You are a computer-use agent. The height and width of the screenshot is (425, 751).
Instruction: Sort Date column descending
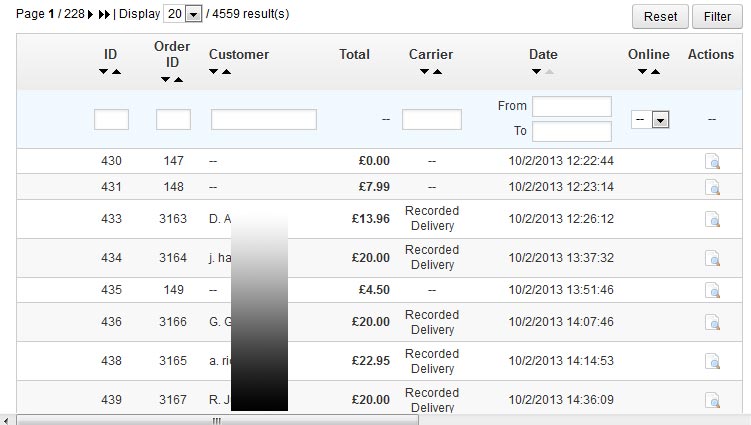(x=537, y=72)
